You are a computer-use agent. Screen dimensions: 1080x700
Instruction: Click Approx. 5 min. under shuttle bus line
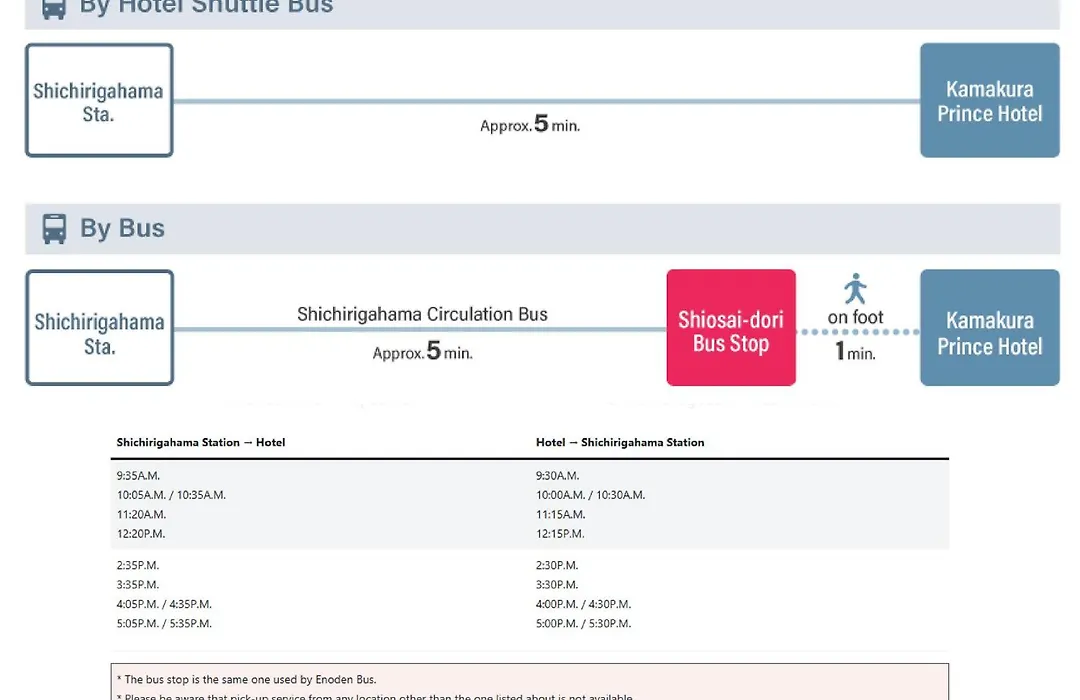coord(530,124)
